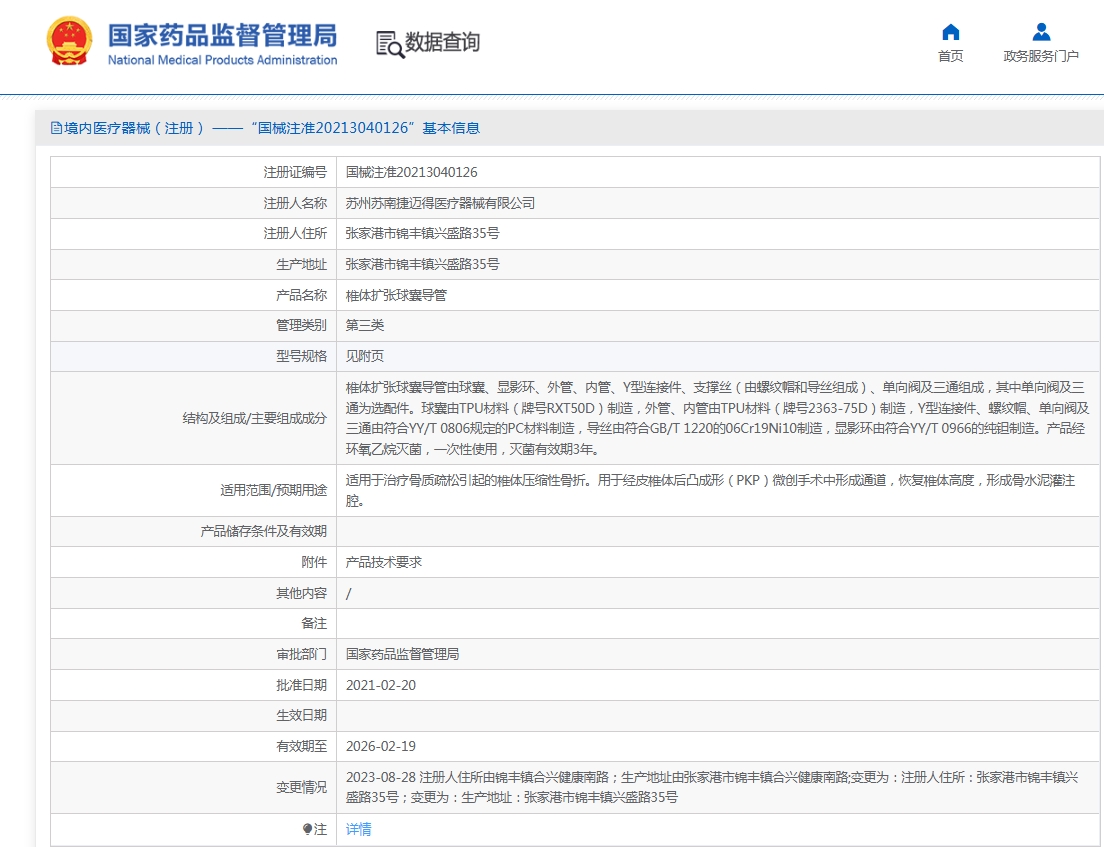Screen dimensions: 1104x847
Task: Click the 适用范围/预期用途 label
Action: coord(273,490)
